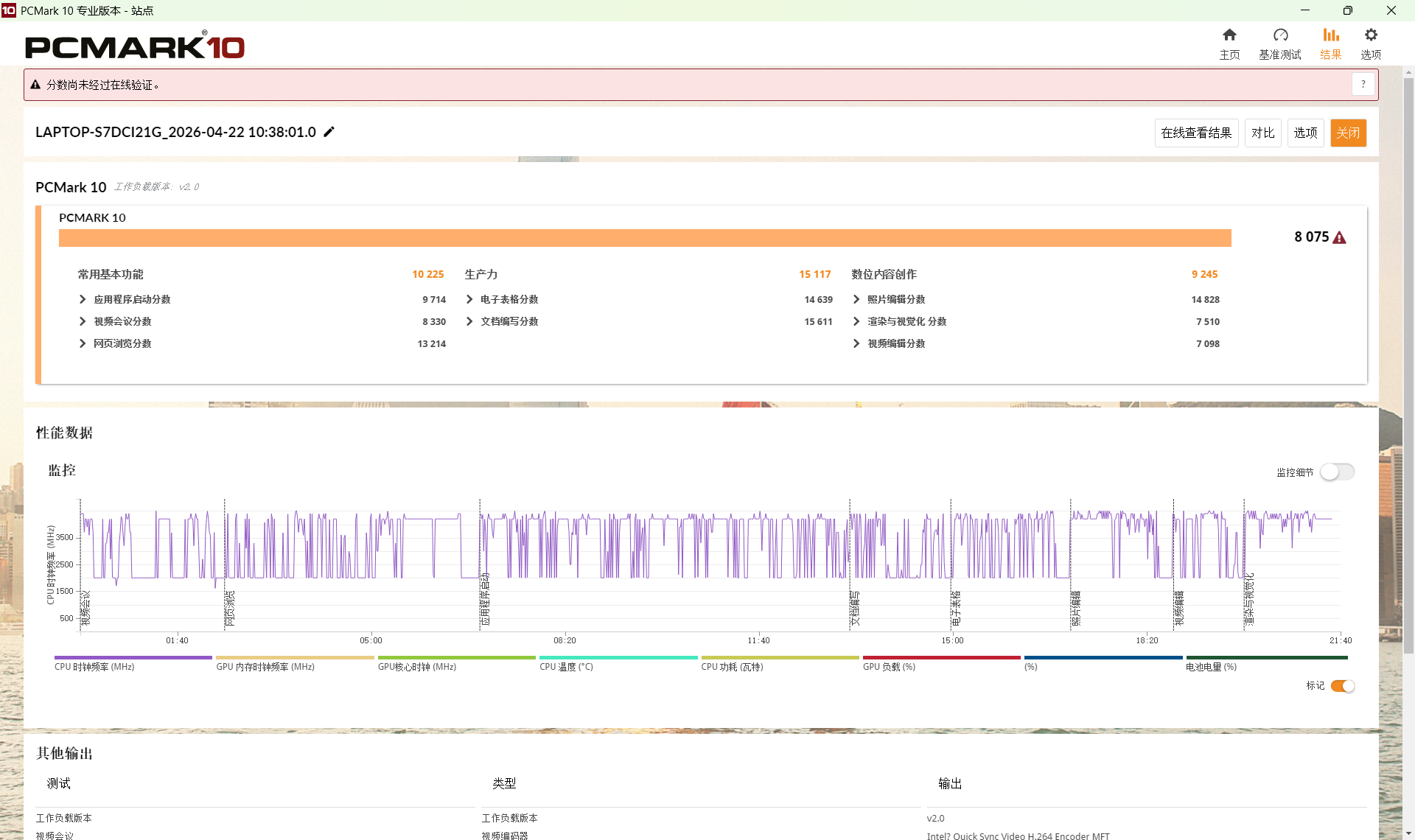Open the Options (选项) gear icon
This screenshot has width=1415, height=840.
(1371, 35)
